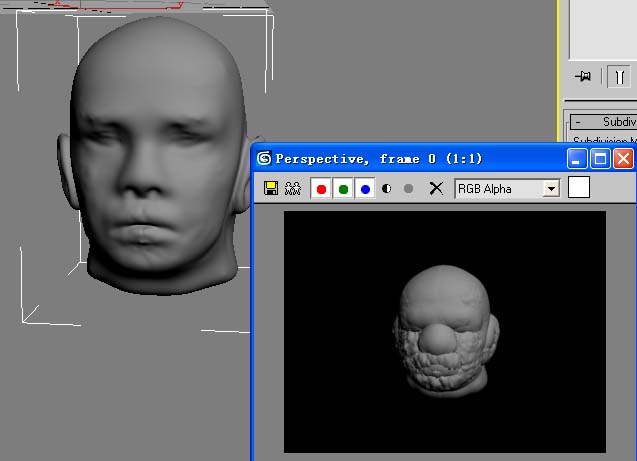Toggle the red channel display
Screen dimensions: 637x461
click(x=321, y=188)
